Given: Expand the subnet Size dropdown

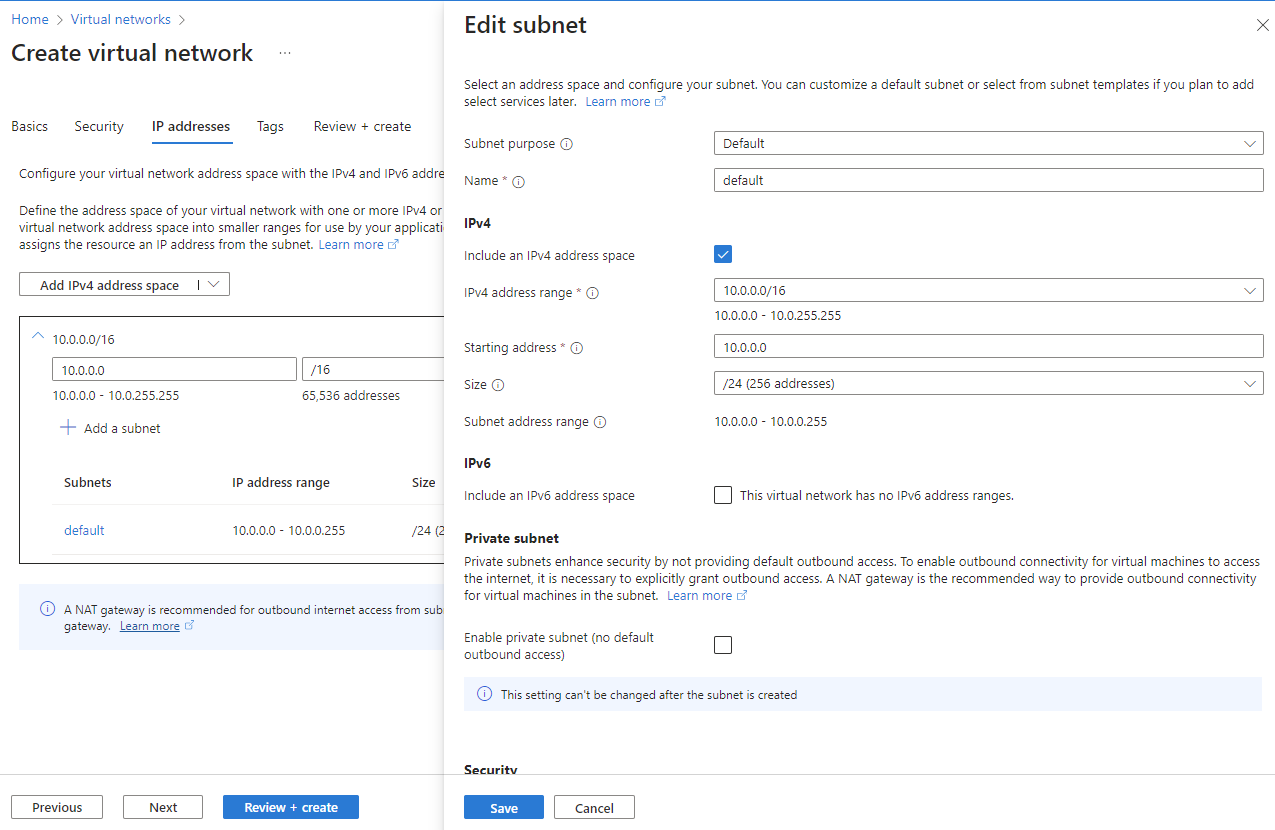Looking at the screenshot, I should coord(988,383).
